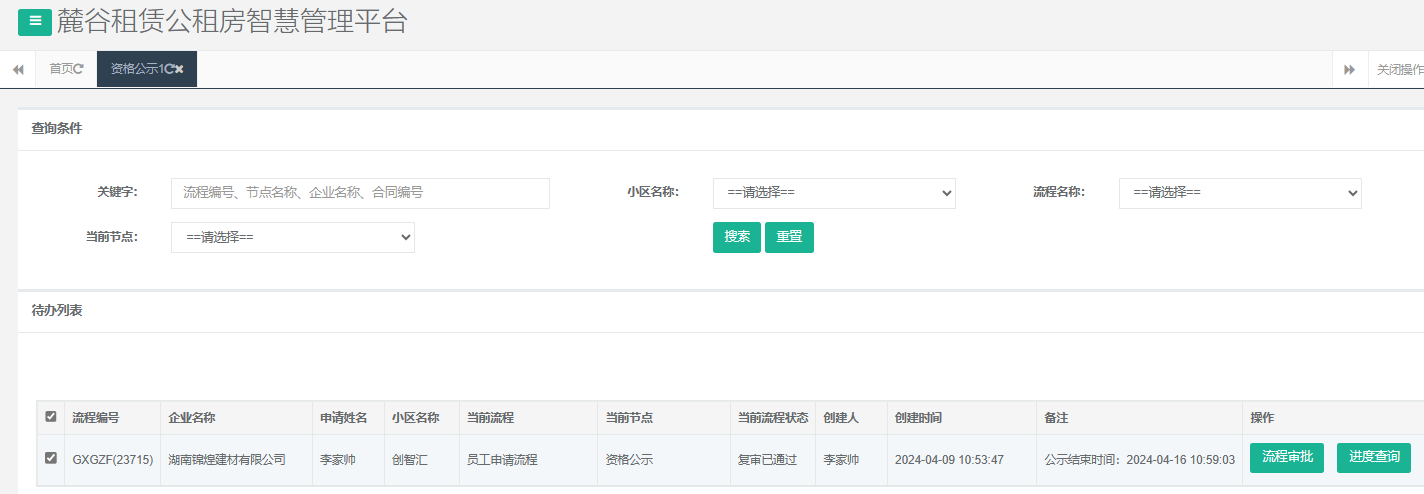Click the 湖南锦煌建材有限公司 cell
This screenshot has height=494, width=1424.
pos(227,460)
